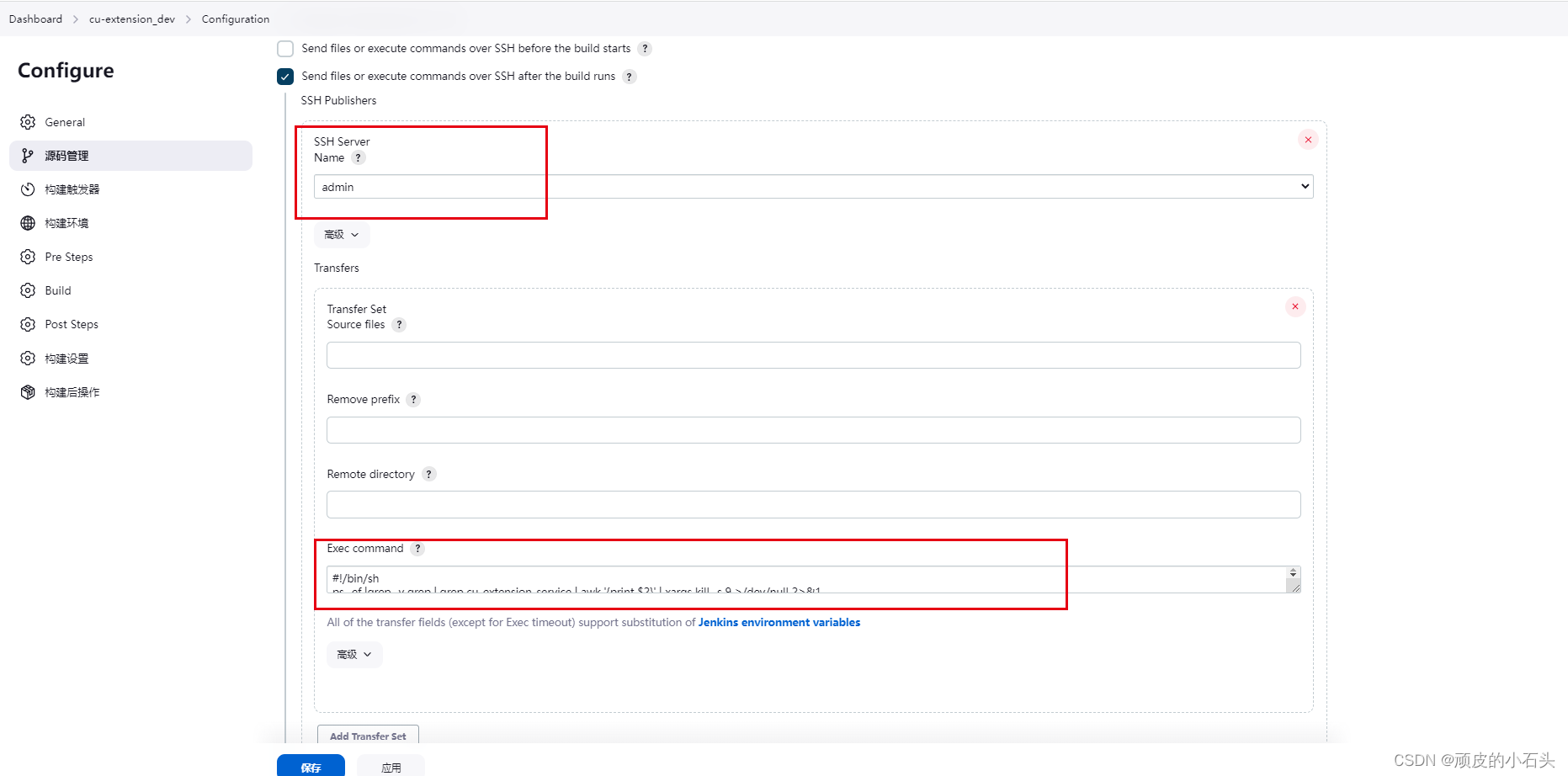The width and height of the screenshot is (1568, 776).
Task: Go to Build section
Action: click(130, 290)
